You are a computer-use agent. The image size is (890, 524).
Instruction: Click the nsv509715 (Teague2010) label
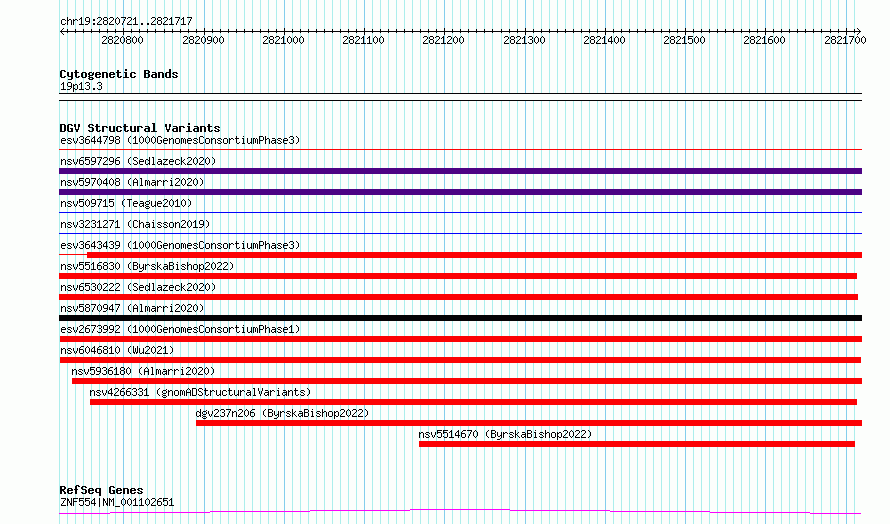click(x=126, y=203)
